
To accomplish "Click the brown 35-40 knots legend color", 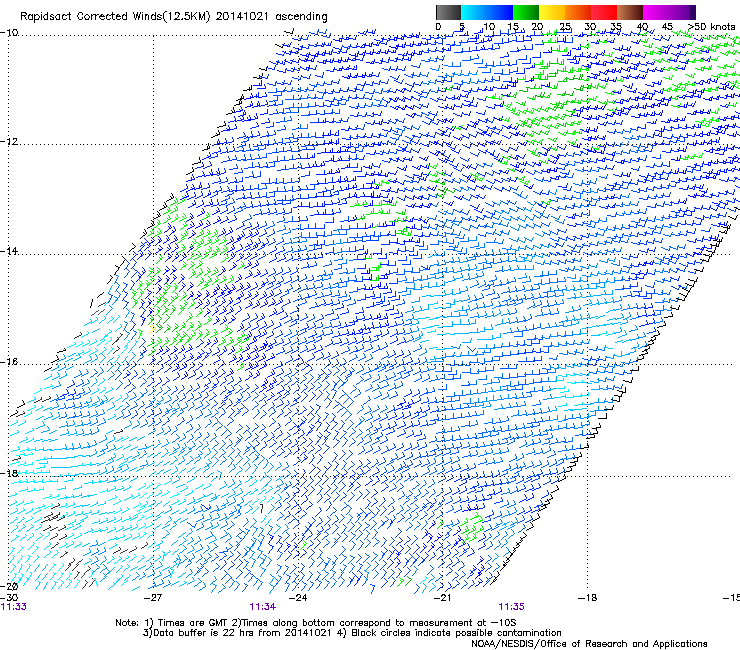I will 630,12.
